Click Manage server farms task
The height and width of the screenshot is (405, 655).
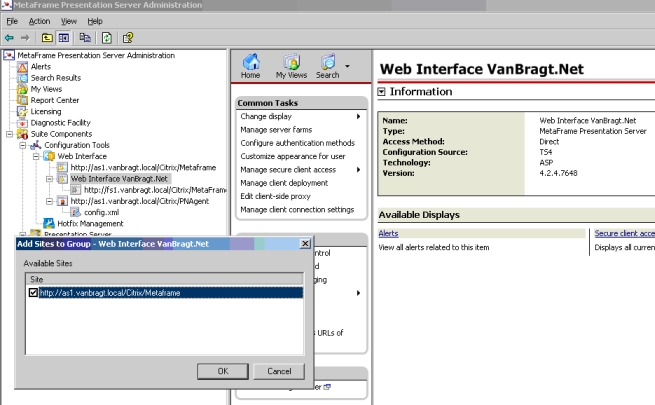pos(276,130)
